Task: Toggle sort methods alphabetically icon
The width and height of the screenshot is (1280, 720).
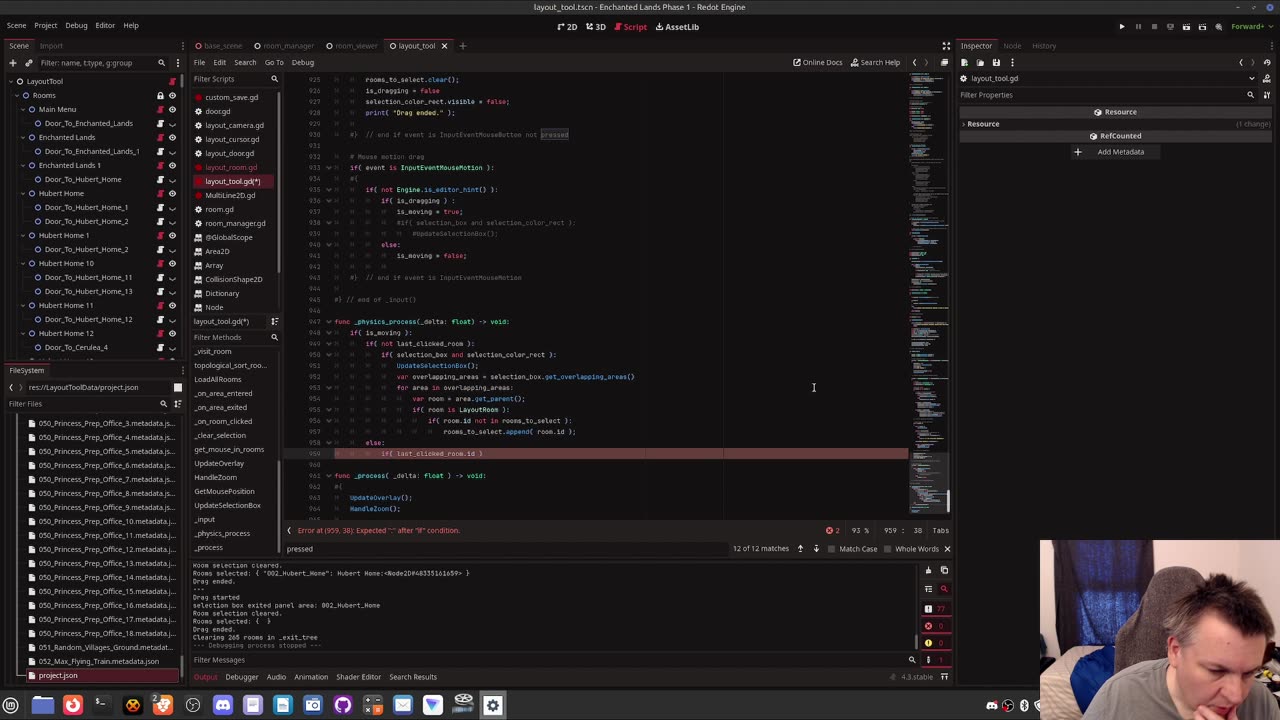Action: 275,321
